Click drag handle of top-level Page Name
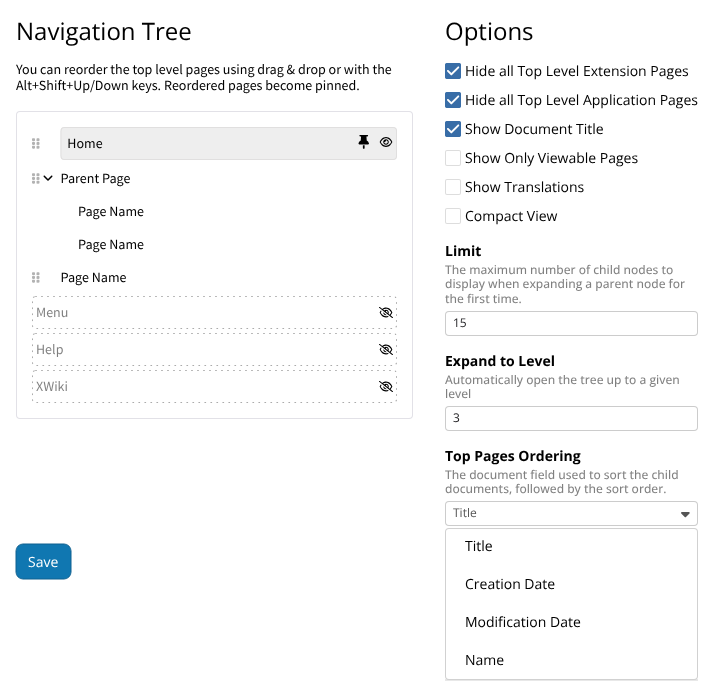This screenshot has height=693, width=714. [36, 277]
